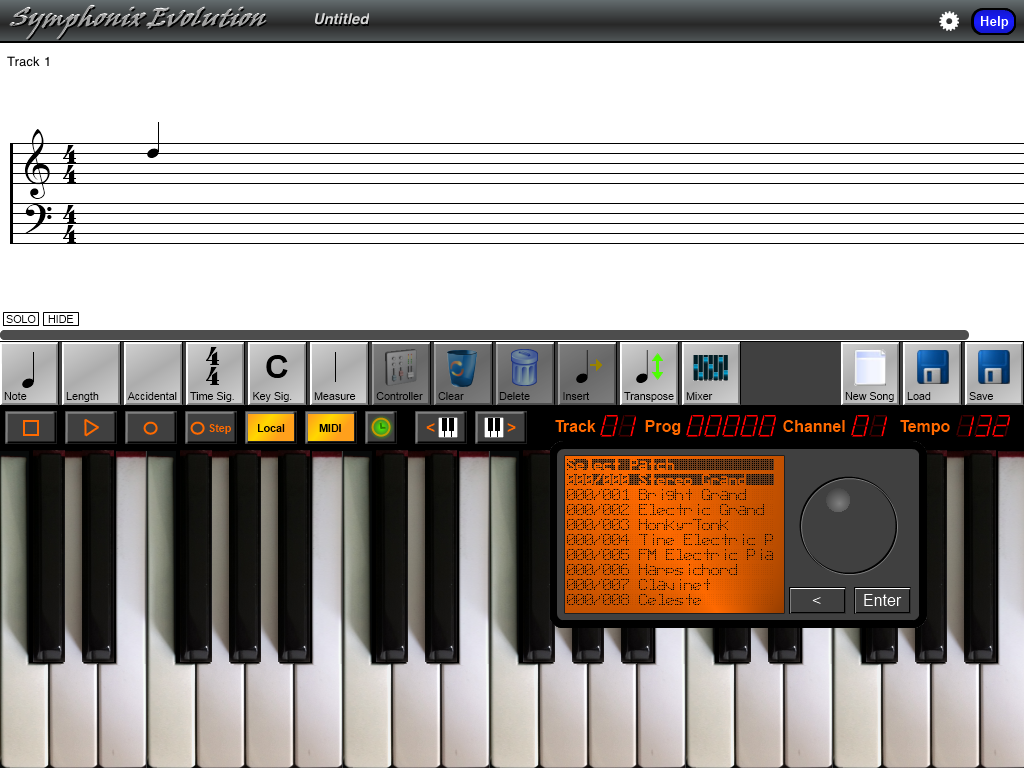Click Enter to confirm the patch
This screenshot has height=768, width=1024.
(882, 600)
